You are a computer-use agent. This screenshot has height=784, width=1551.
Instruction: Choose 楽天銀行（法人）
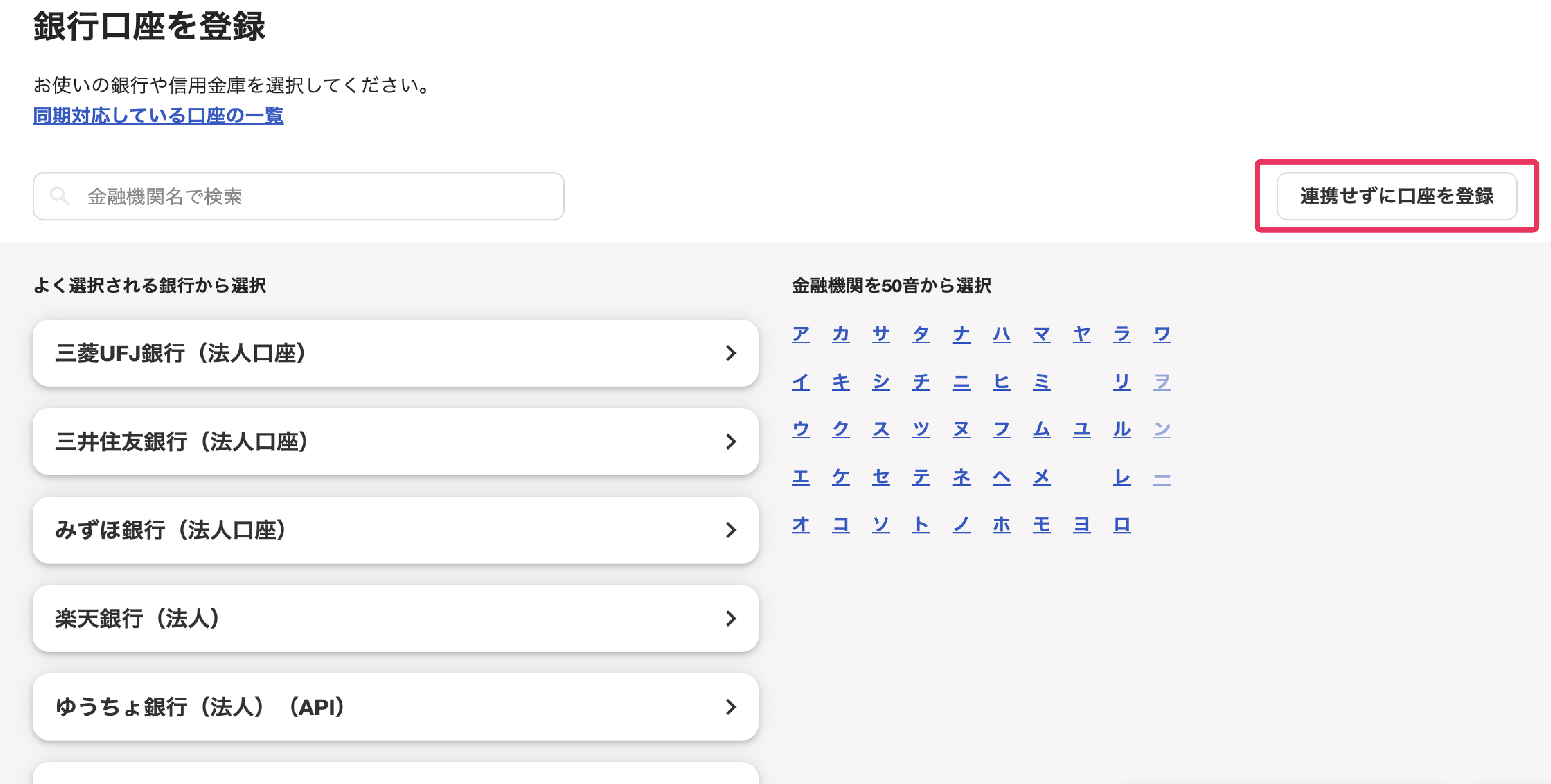click(396, 618)
